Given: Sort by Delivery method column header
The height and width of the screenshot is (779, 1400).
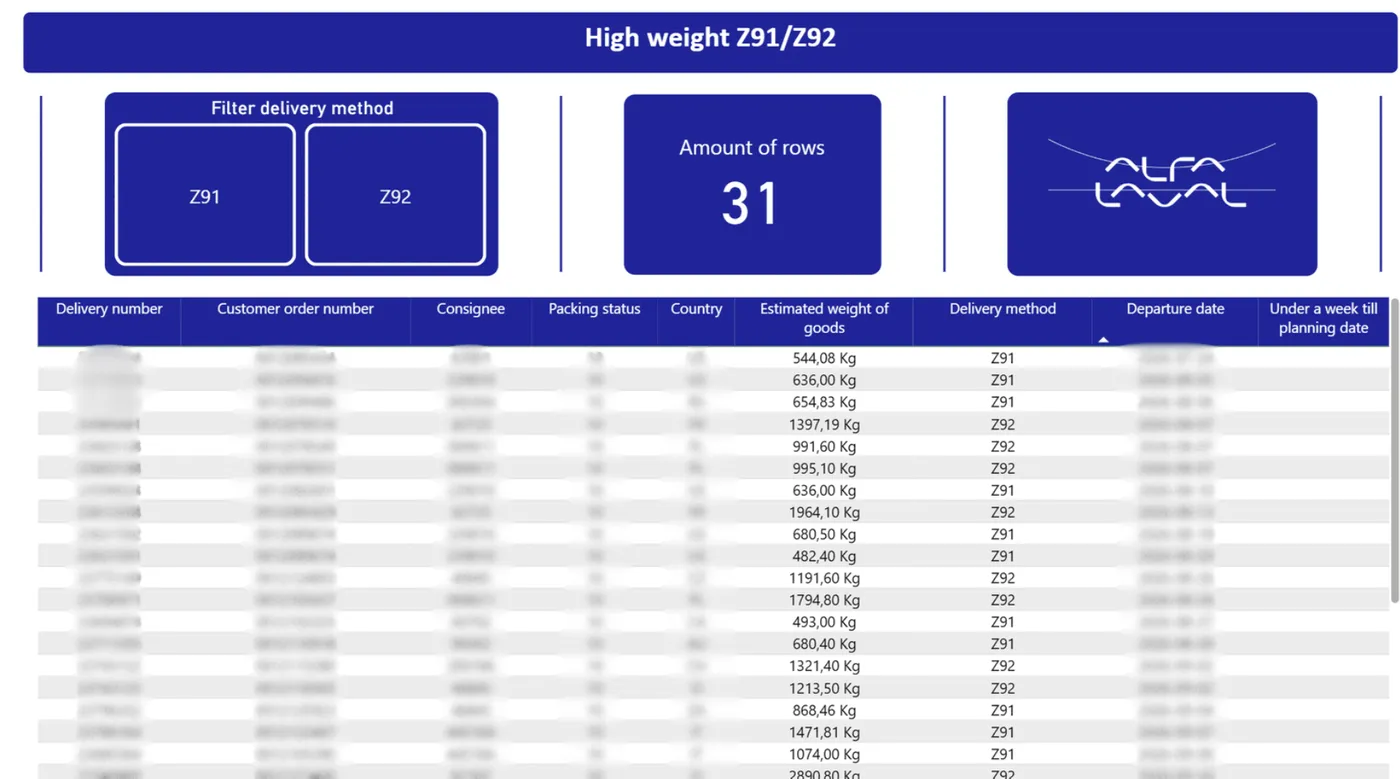Looking at the screenshot, I should pyautogui.click(x=1002, y=321).
